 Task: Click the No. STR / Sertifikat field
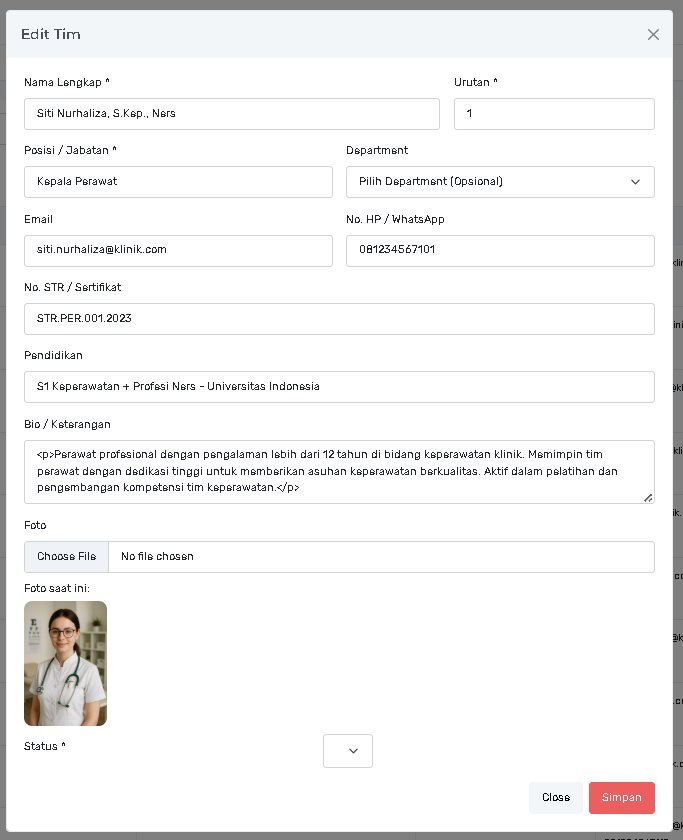click(x=339, y=319)
